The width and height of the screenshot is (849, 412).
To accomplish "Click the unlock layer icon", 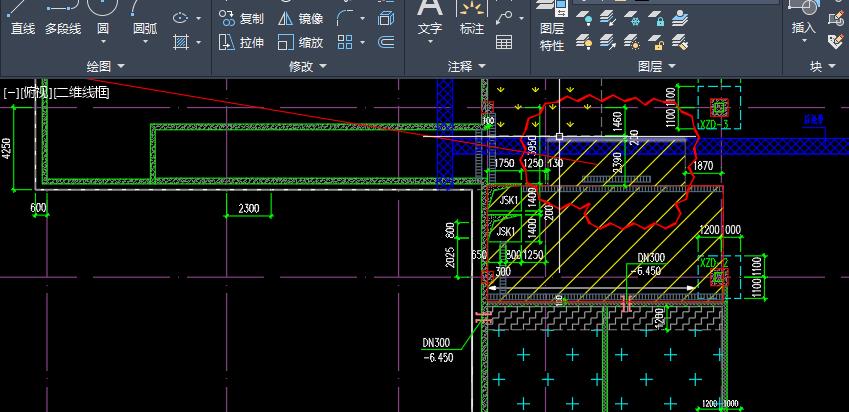I will click(656, 42).
